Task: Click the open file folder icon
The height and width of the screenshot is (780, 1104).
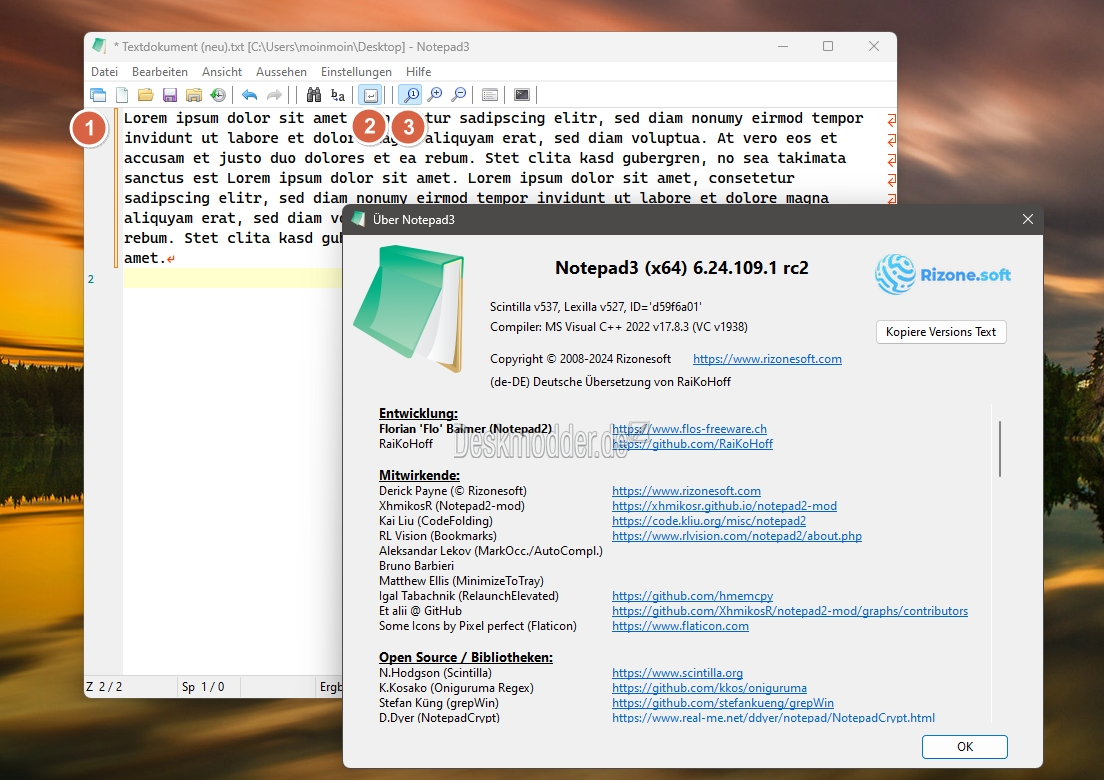Action: coord(146,94)
